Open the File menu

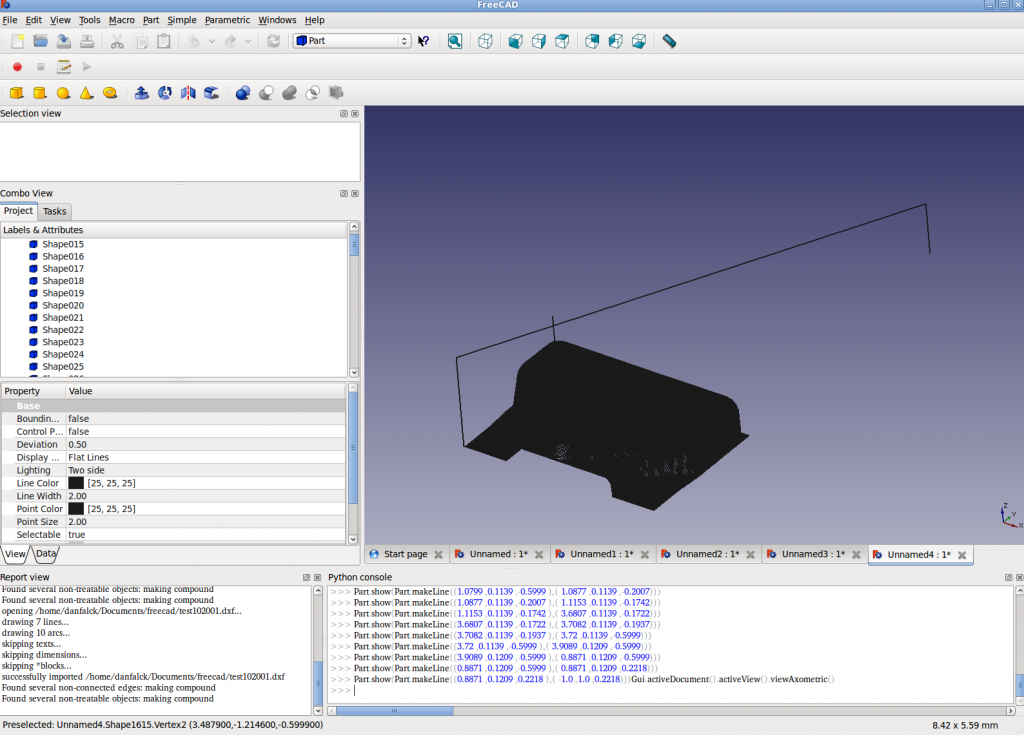tap(10, 20)
